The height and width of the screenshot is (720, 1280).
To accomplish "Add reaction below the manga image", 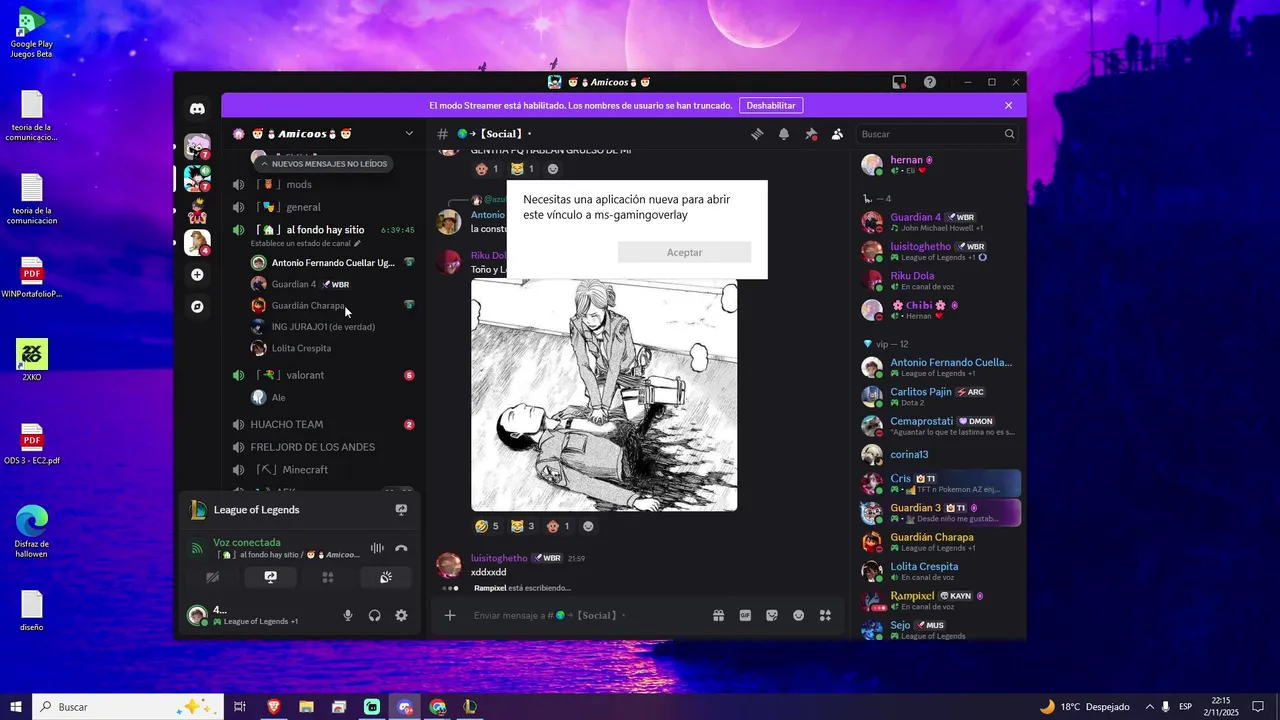I will coord(588,526).
